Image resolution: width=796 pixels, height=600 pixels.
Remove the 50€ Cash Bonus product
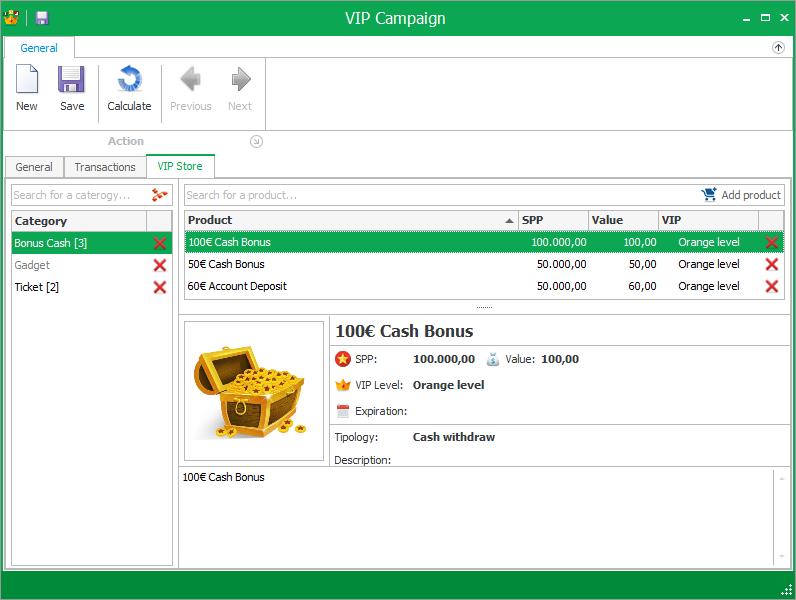click(x=772, y=264)
